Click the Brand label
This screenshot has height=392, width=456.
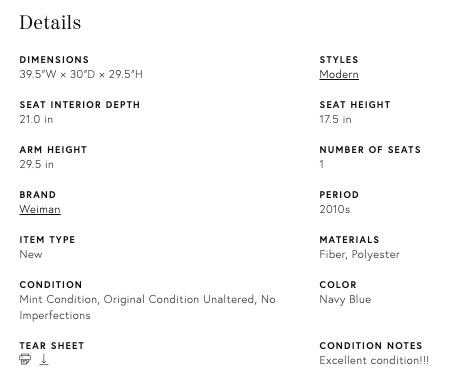[38, 195]
